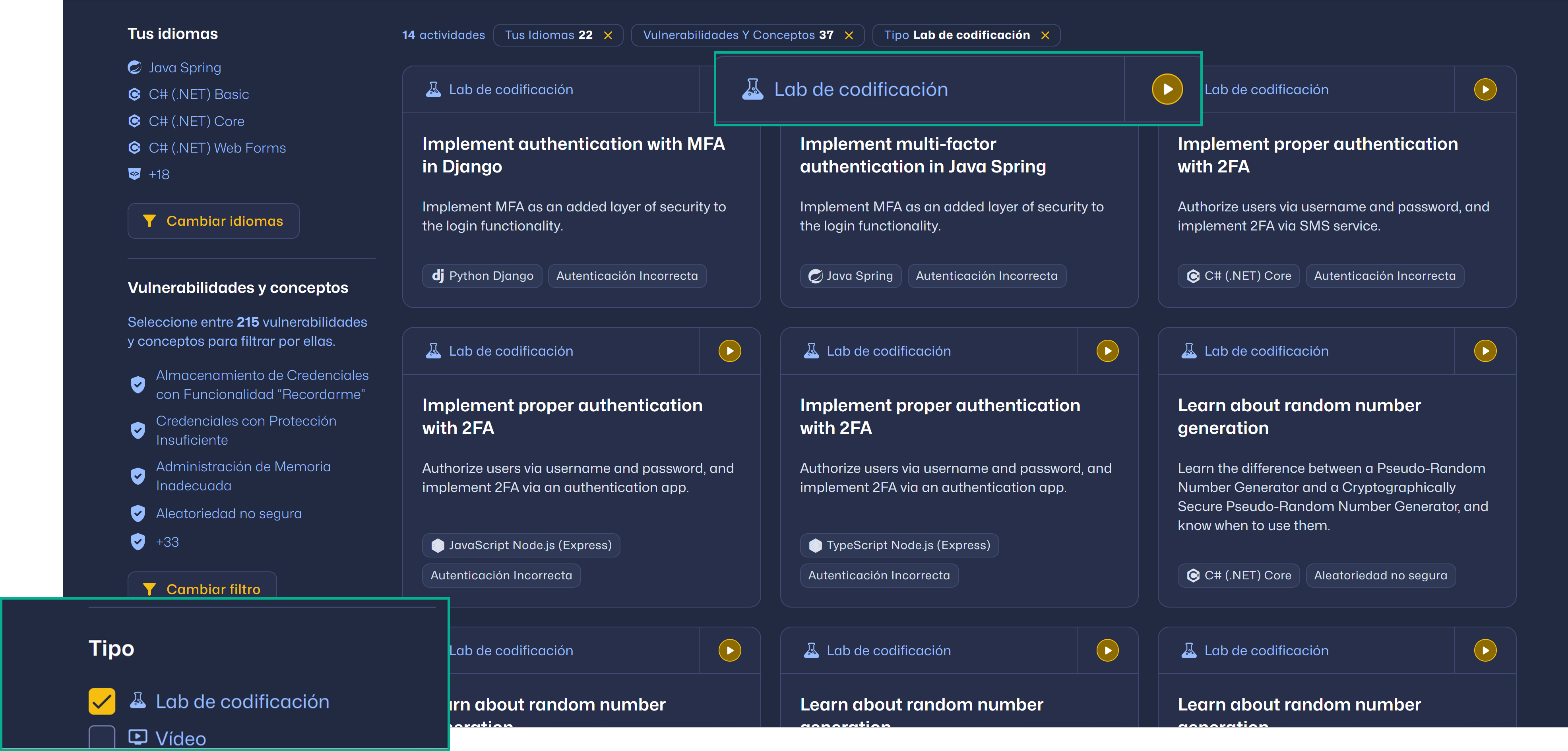Viewport: 1568px width, 751px height.
Task: Select the TypeScript Node.js (Express) tag
Action: [899, 545]
